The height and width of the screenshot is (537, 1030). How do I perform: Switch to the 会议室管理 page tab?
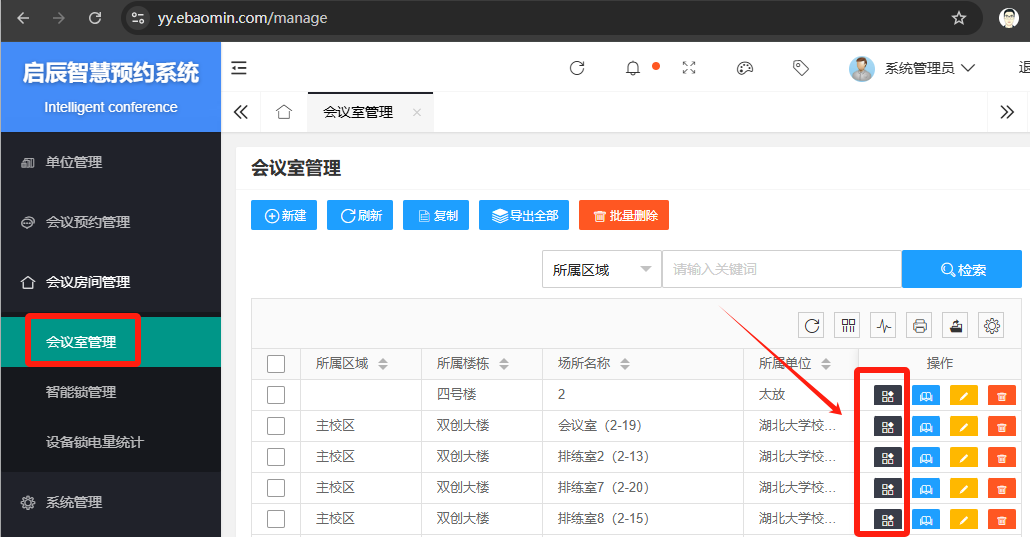(x=358, y=112)
